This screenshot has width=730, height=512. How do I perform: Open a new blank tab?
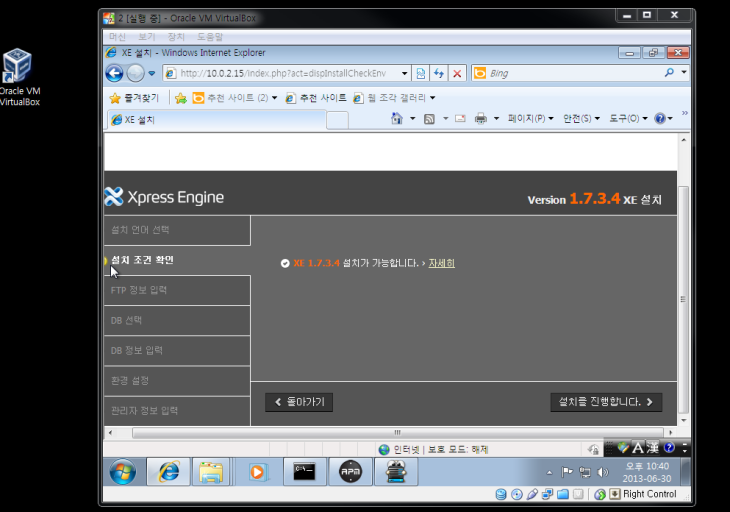338,120
